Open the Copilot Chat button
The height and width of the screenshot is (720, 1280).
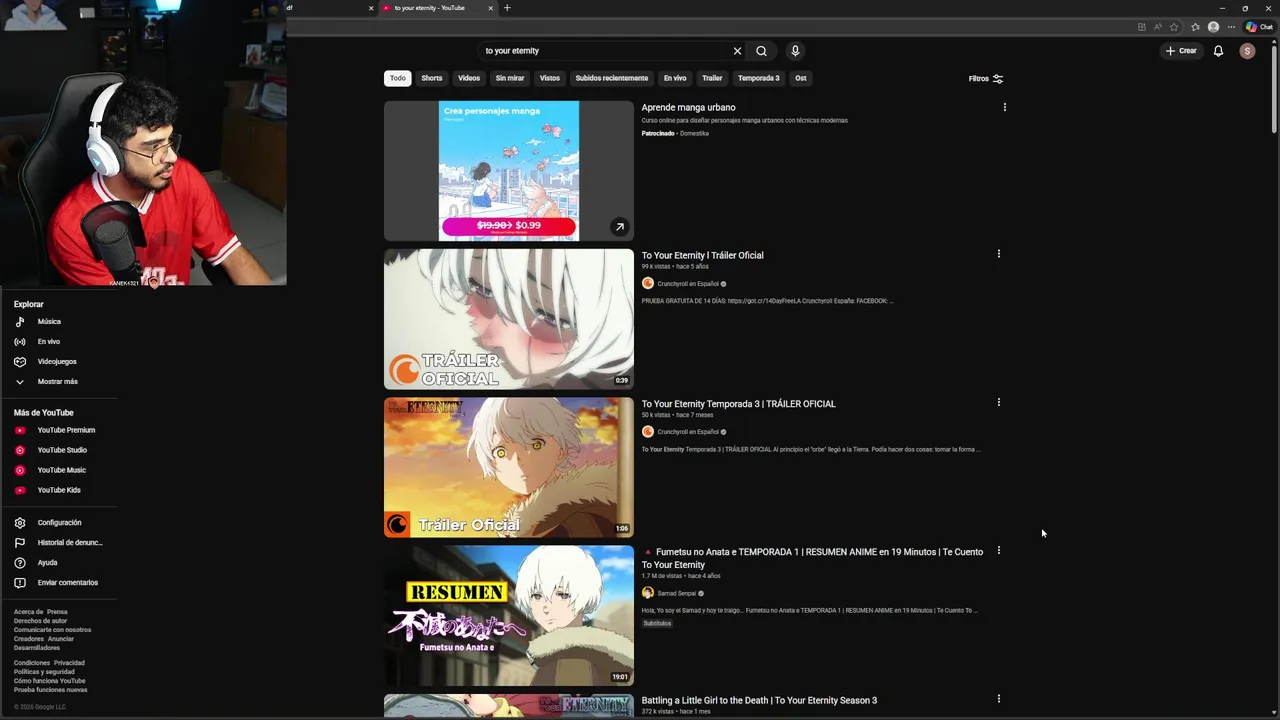point(1259,27)
